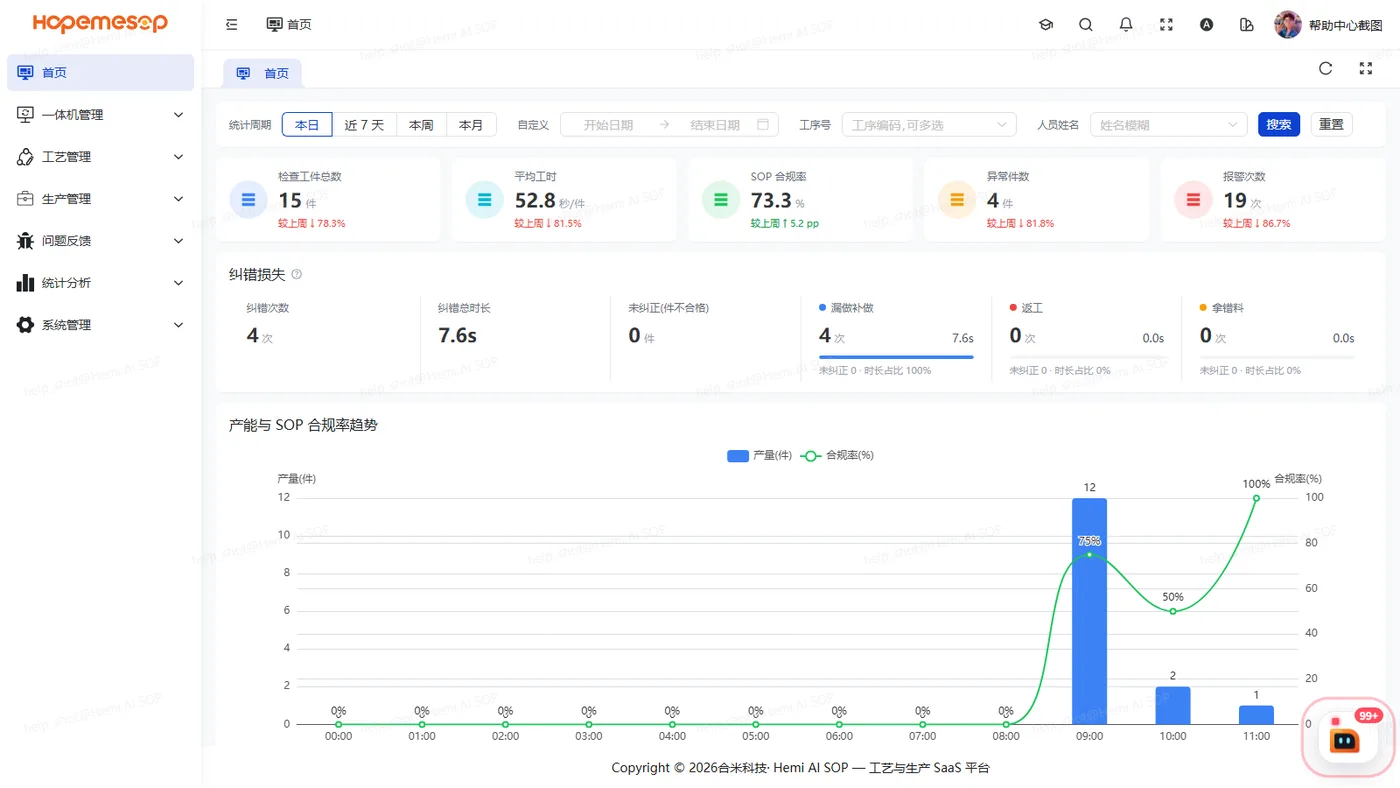Click the calendar icon in date range

click(763, 125)
